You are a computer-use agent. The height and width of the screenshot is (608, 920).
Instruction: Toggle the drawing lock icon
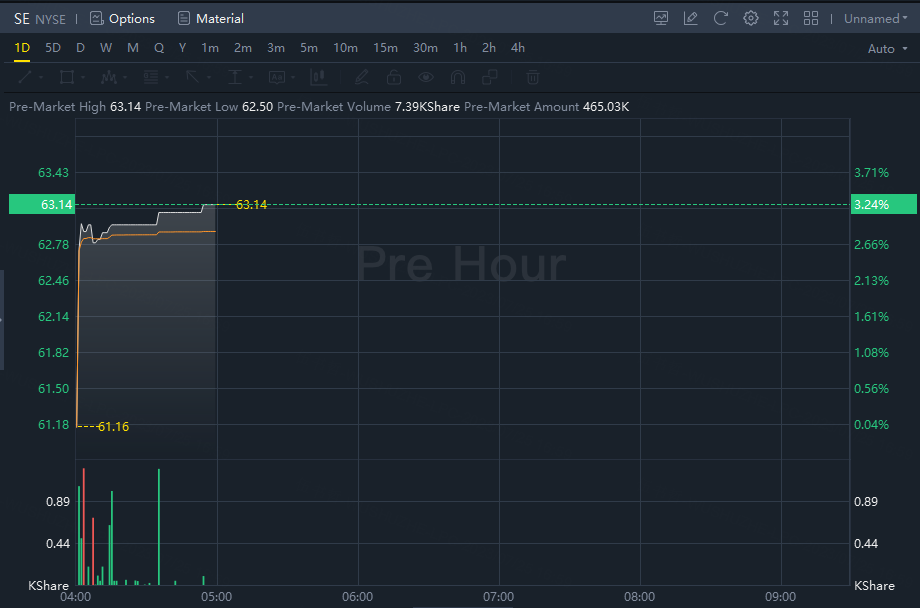coord(394,77)
